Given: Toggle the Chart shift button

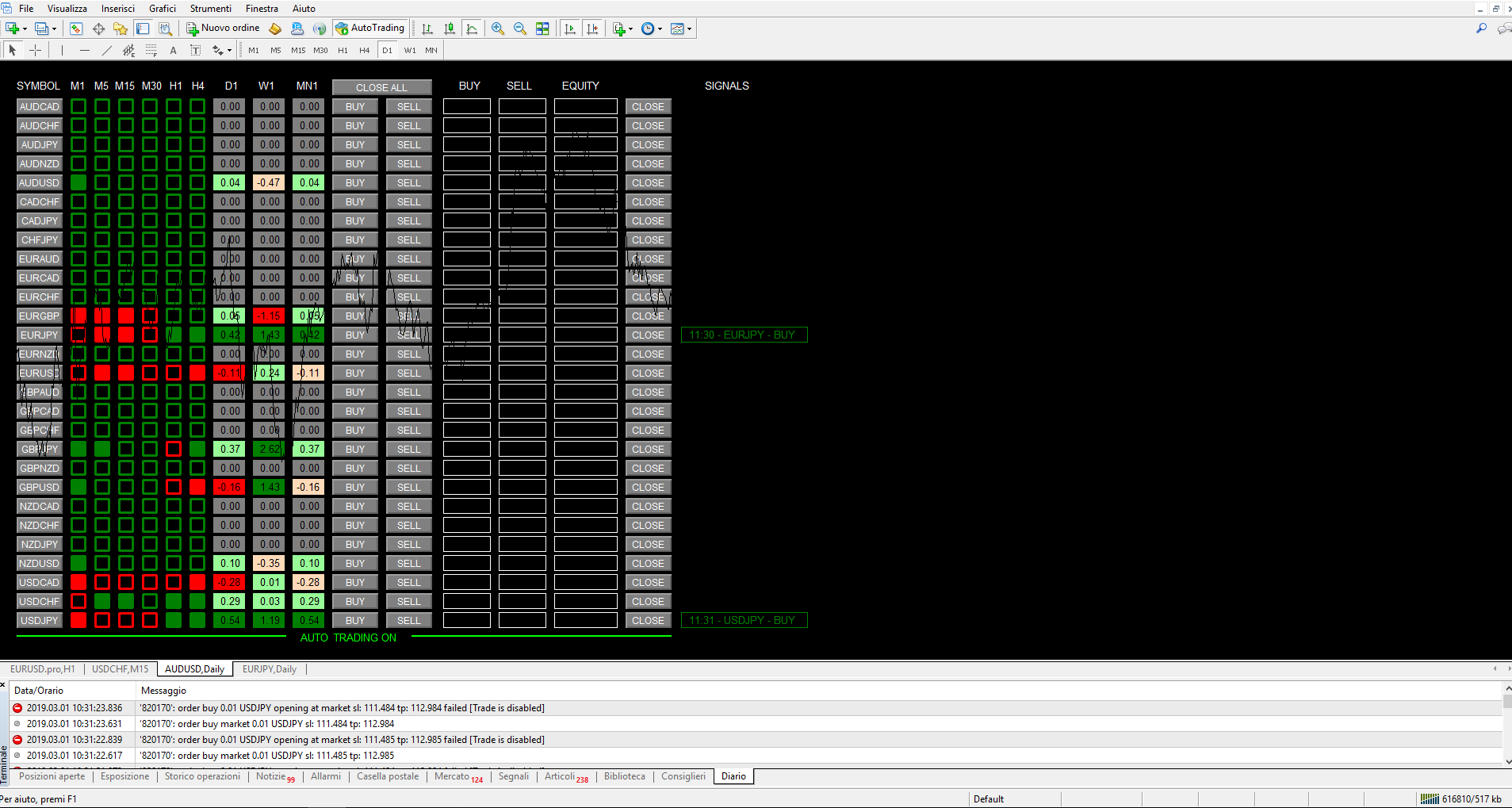Looking at the screenshot, I should [591, 29].
